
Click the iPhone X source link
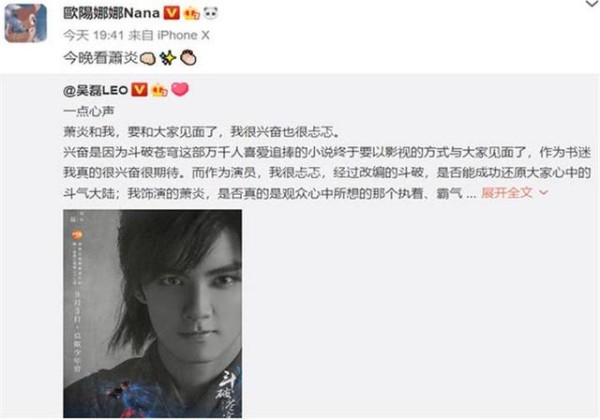tap(183, 36)
